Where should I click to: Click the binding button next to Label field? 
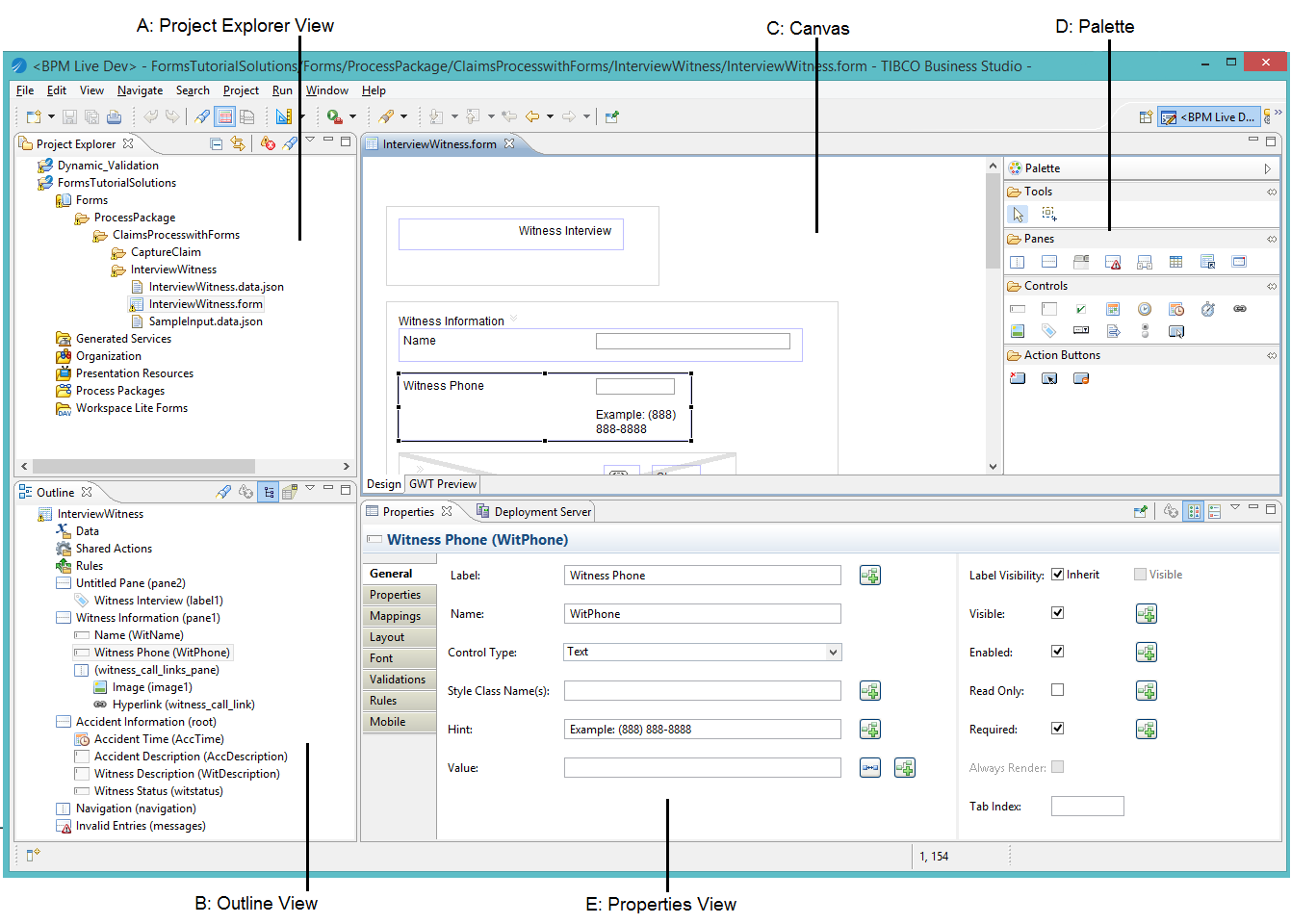tap(869, 576)
